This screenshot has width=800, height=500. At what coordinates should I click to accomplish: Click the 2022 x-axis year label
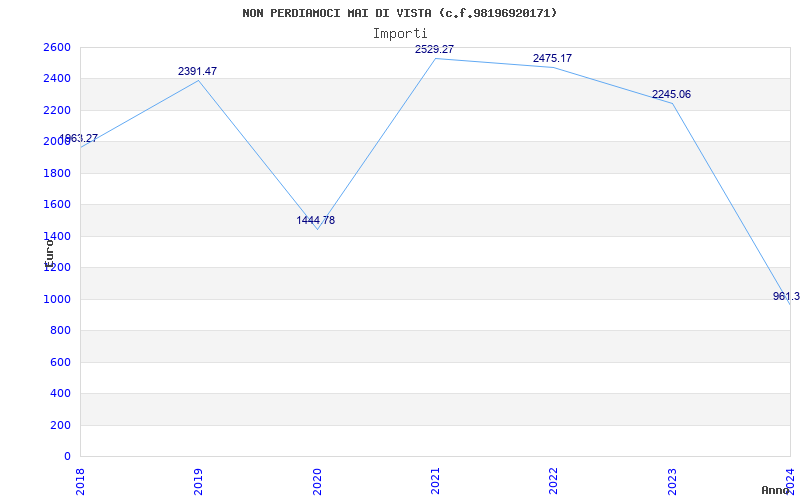click(554, 482)
